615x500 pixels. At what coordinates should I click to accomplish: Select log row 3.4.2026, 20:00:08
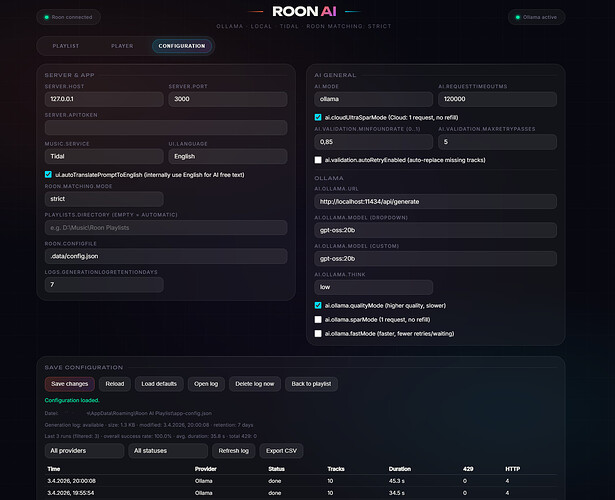(x=301, y=481)
